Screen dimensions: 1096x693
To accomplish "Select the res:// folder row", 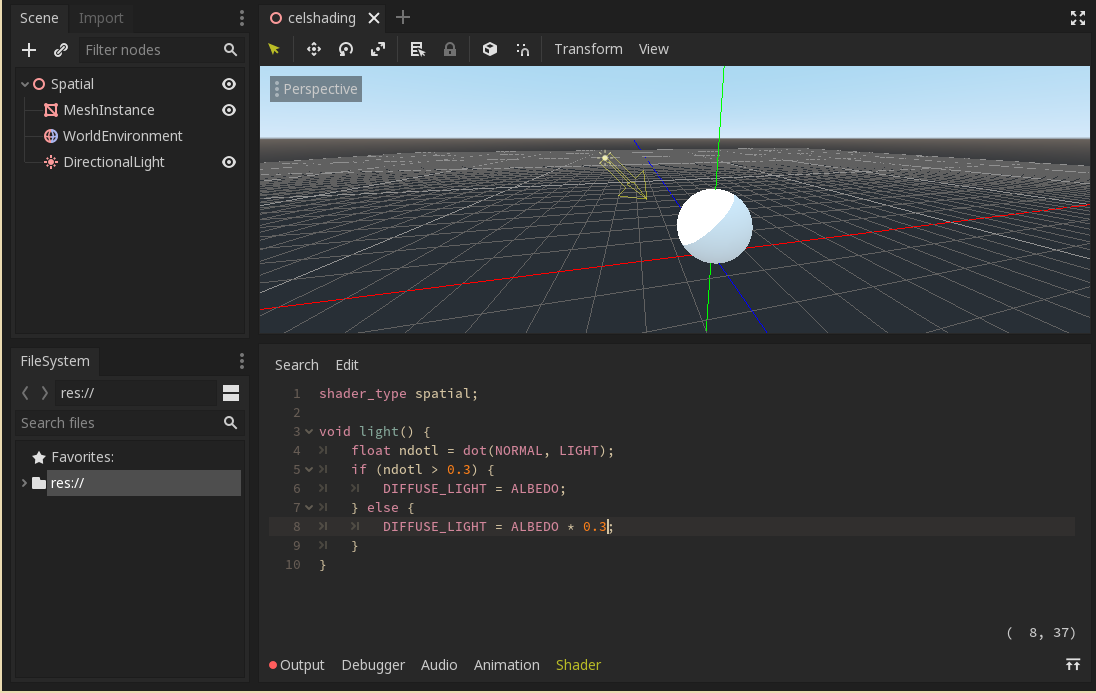I will pyautogui.click(x=143, y=483).
